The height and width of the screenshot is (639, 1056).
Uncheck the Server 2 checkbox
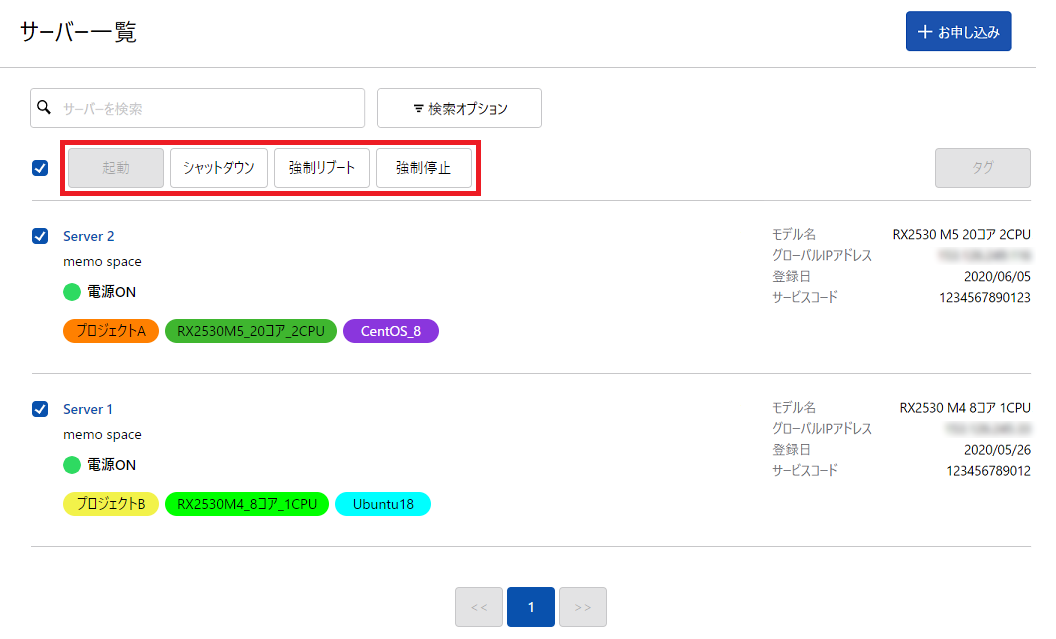coord(40,236)
